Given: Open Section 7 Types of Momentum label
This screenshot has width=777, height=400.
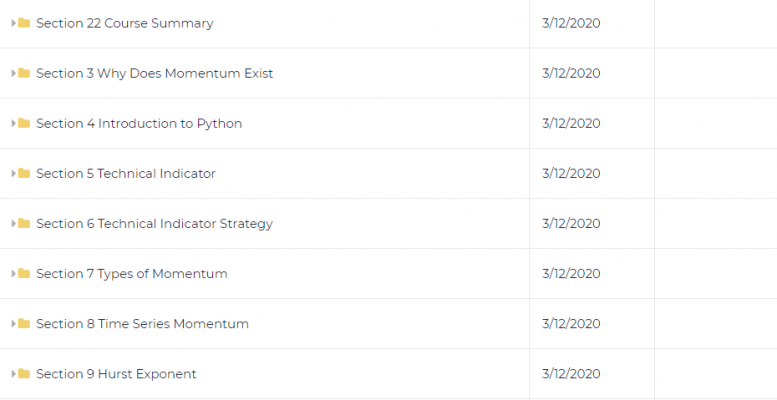Looking at the screenshot, I should coord(131,274).
